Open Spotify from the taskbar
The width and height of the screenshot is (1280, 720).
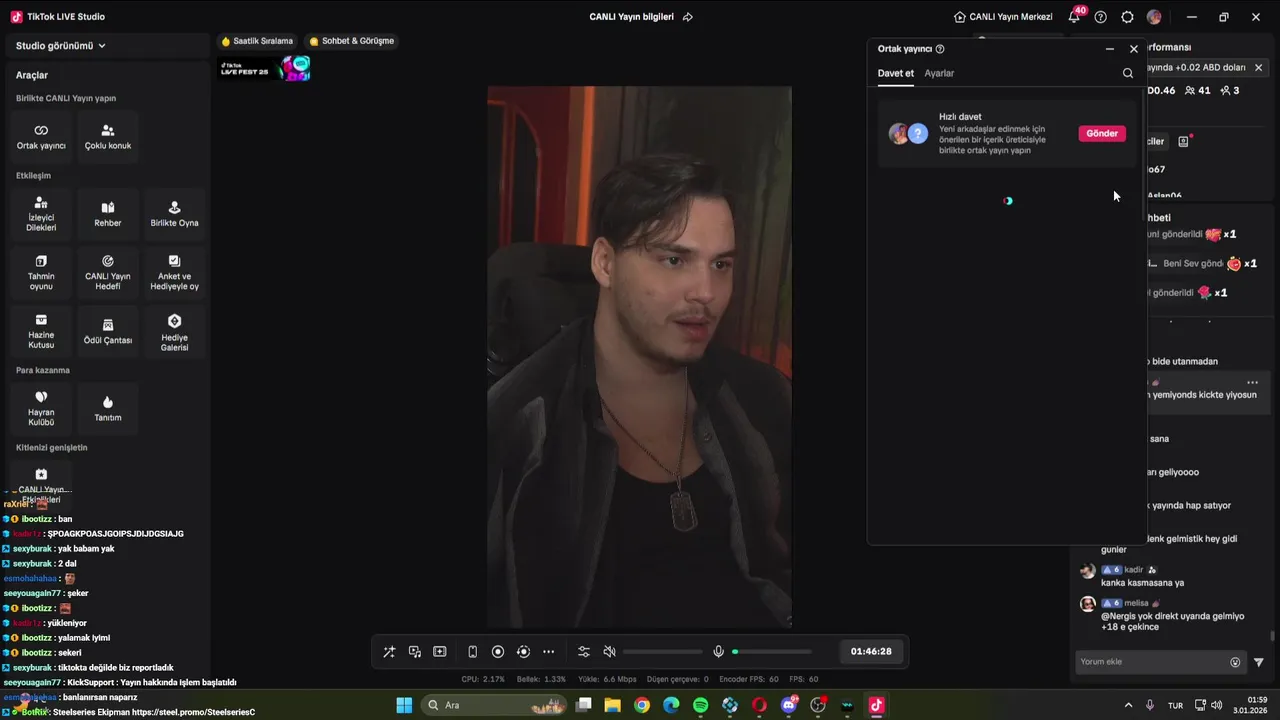(x=701, y=705)
